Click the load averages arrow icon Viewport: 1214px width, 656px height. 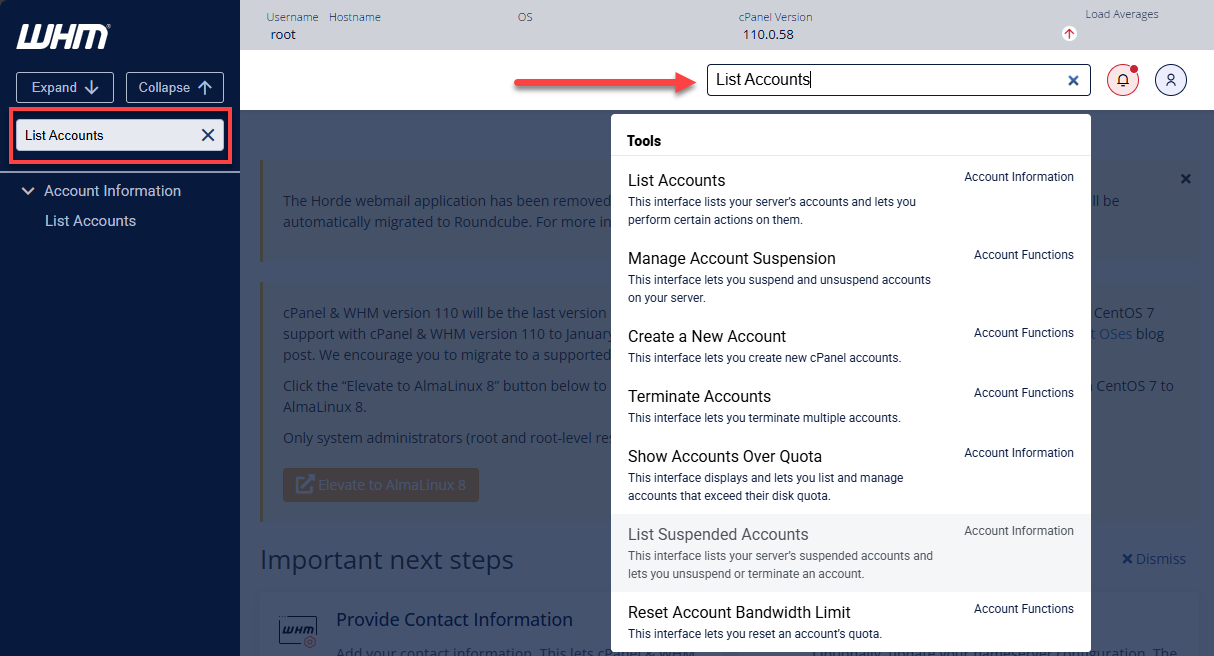1069,34
